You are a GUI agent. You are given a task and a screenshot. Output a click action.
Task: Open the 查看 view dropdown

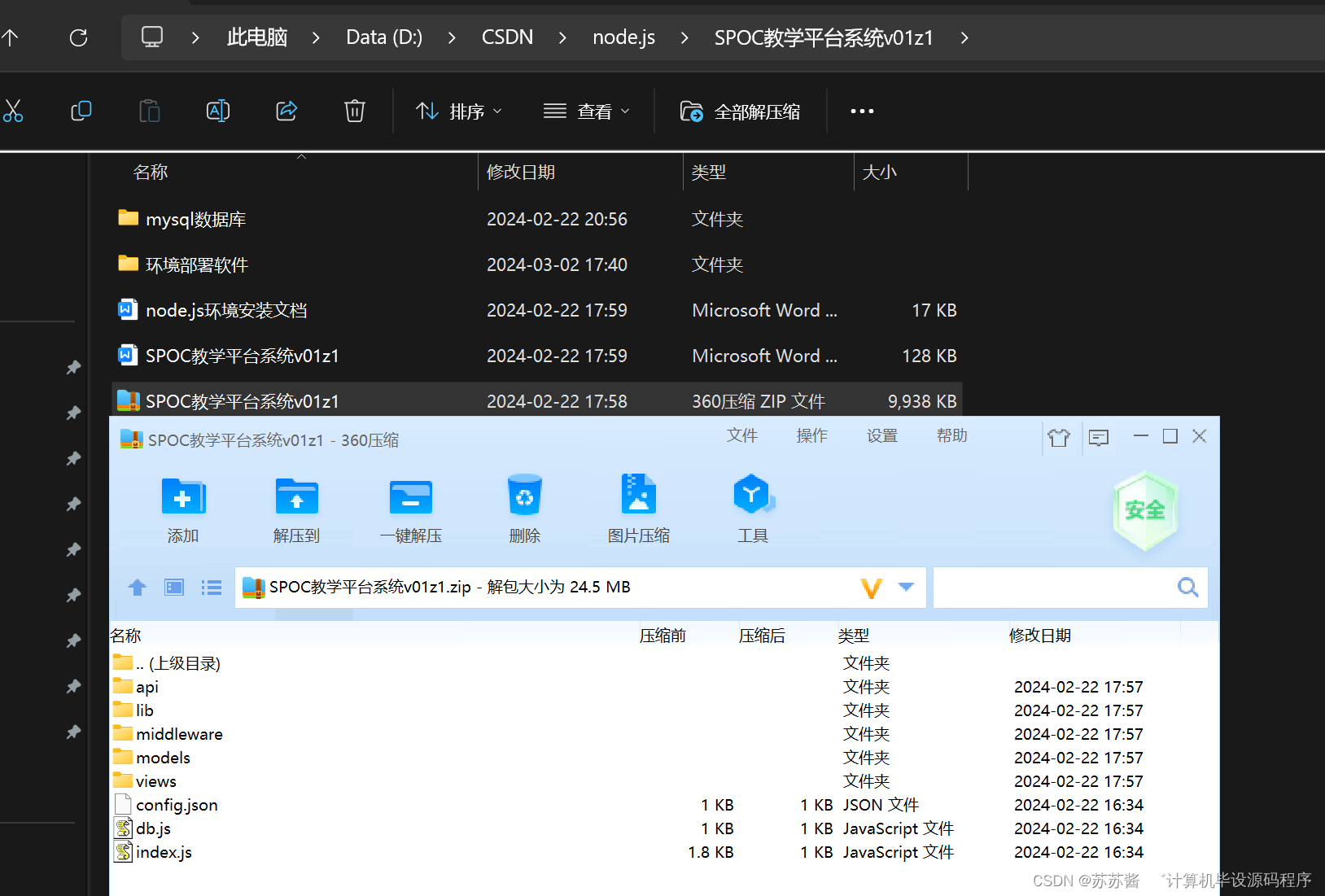(x=587, y=111)
